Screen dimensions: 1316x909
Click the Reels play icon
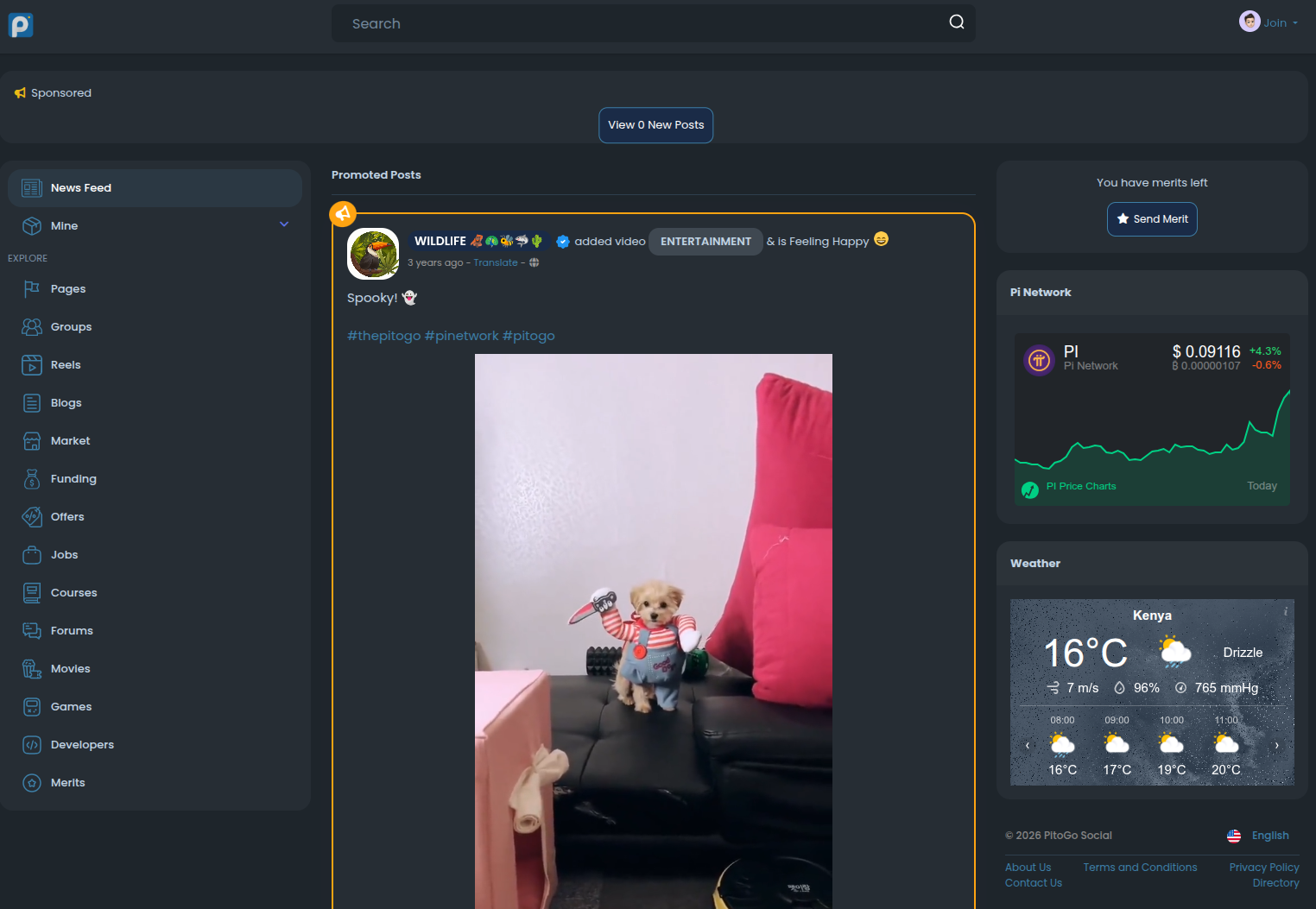pos(32,365)
